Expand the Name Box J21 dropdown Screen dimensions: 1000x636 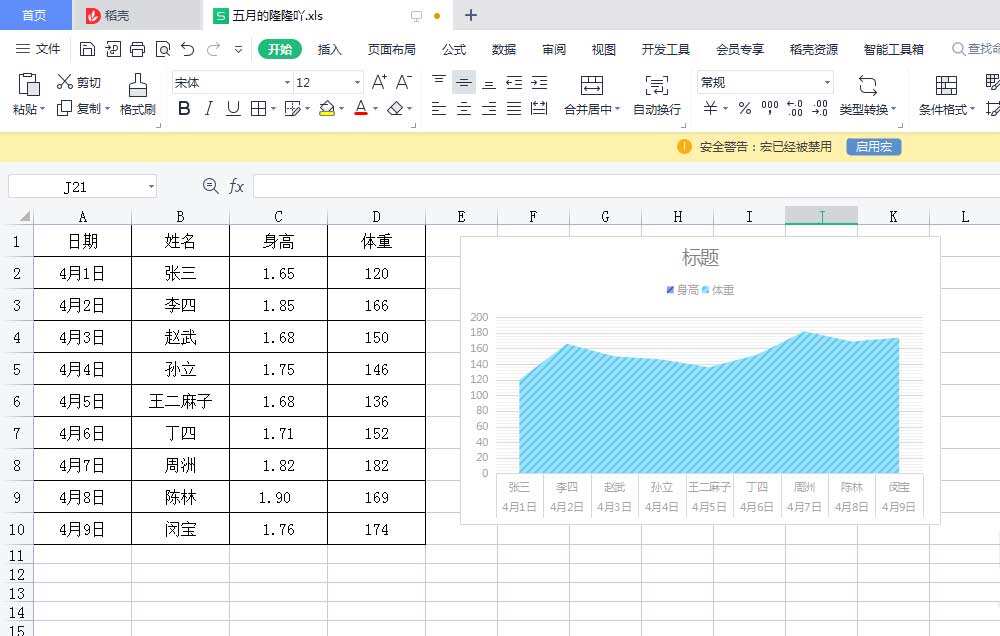tap(151, 186)
